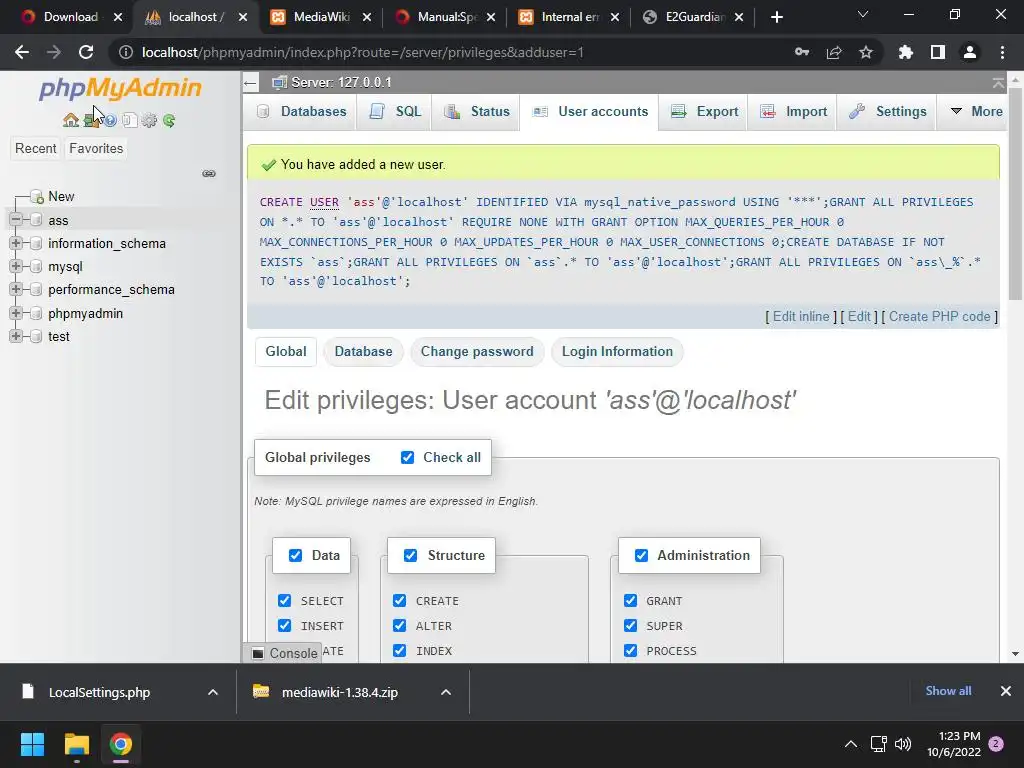The height and width of the screenshot is (768, 1024).
Task: Click the browser address bar URL
Action: [x=362, y=52]
